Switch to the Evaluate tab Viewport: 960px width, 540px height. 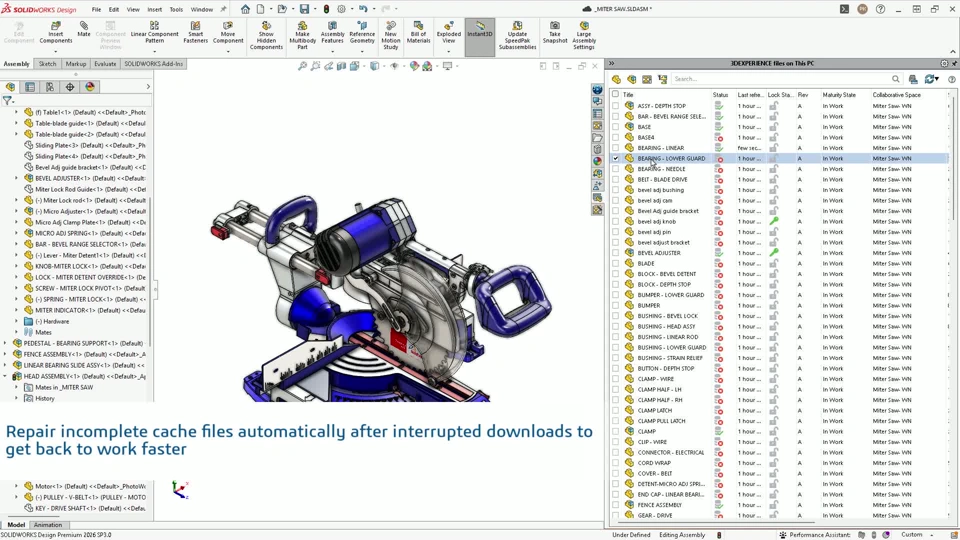tap(105, 64)
